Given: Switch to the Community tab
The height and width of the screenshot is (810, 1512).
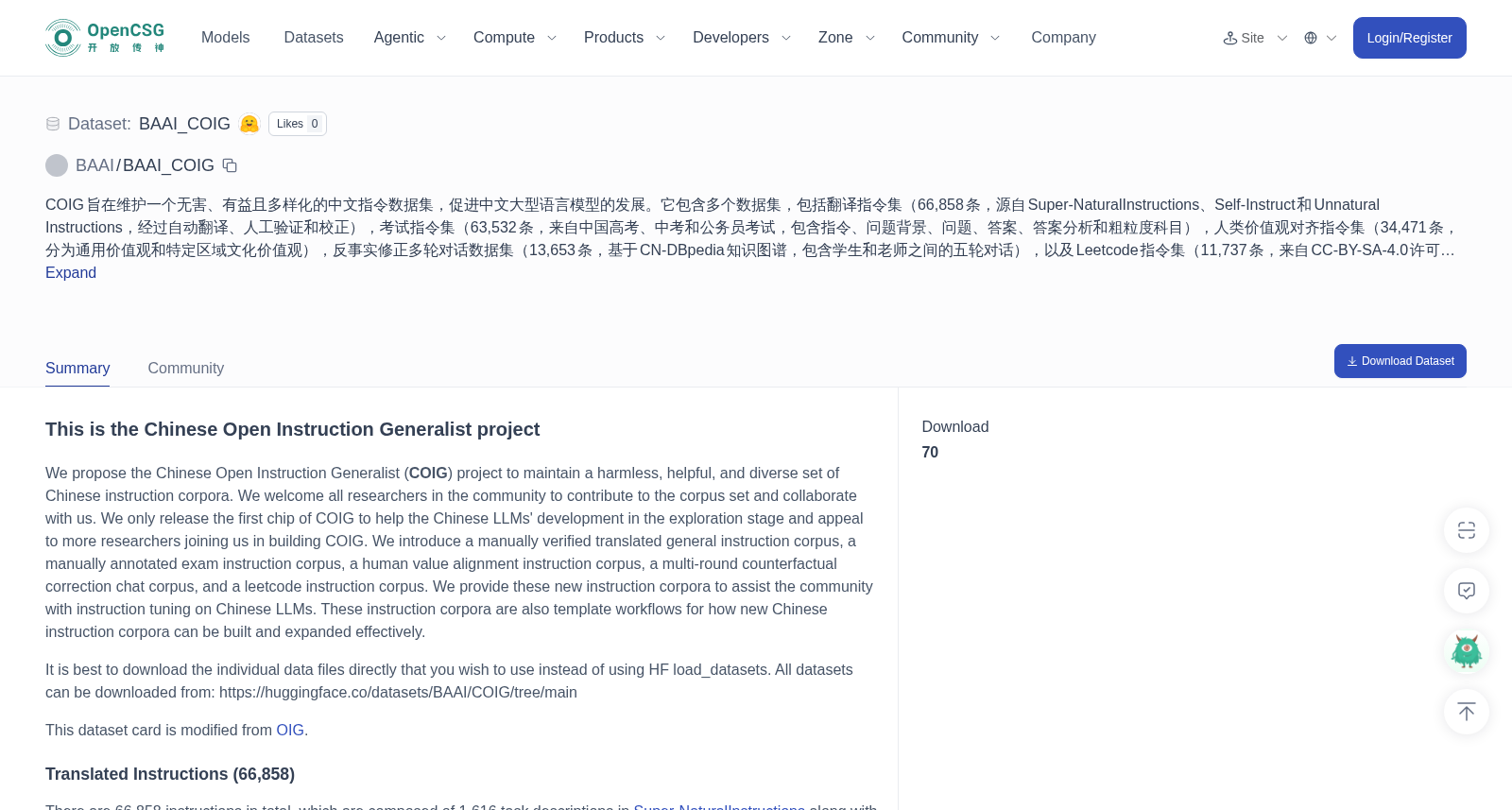Looking at the screenshot, I should coord(186,369).
